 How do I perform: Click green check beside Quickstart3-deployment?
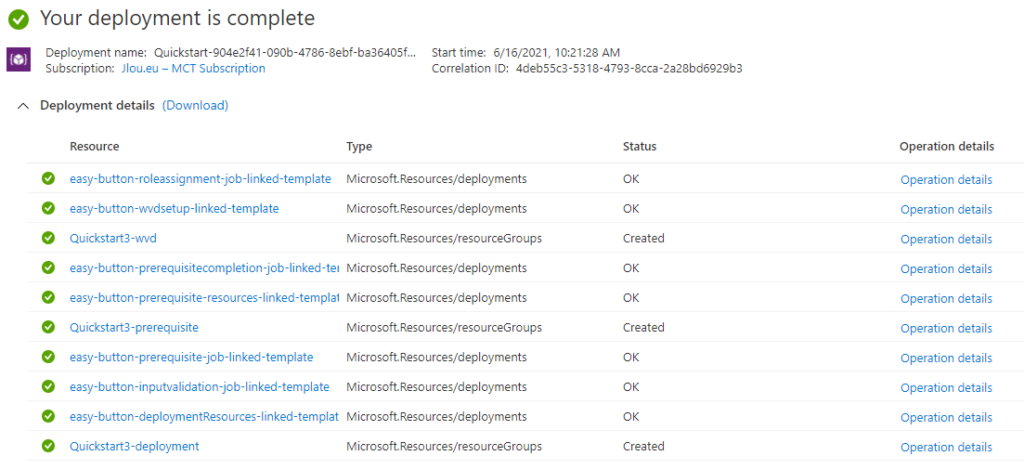pyautogui.click(x=48, y=446)
